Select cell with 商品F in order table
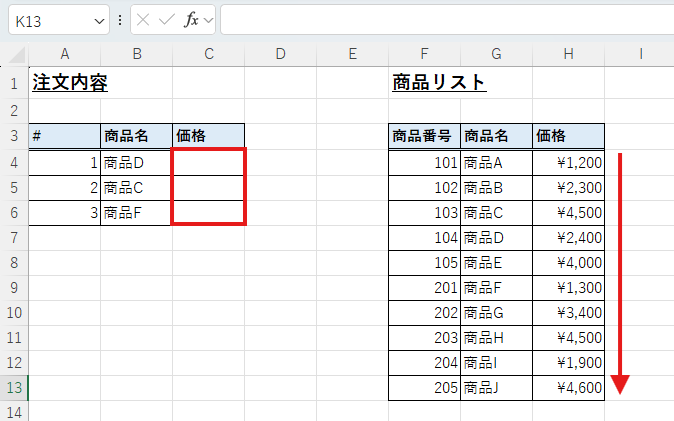Viewport: 674px width, 421px height. coord(136,212)
